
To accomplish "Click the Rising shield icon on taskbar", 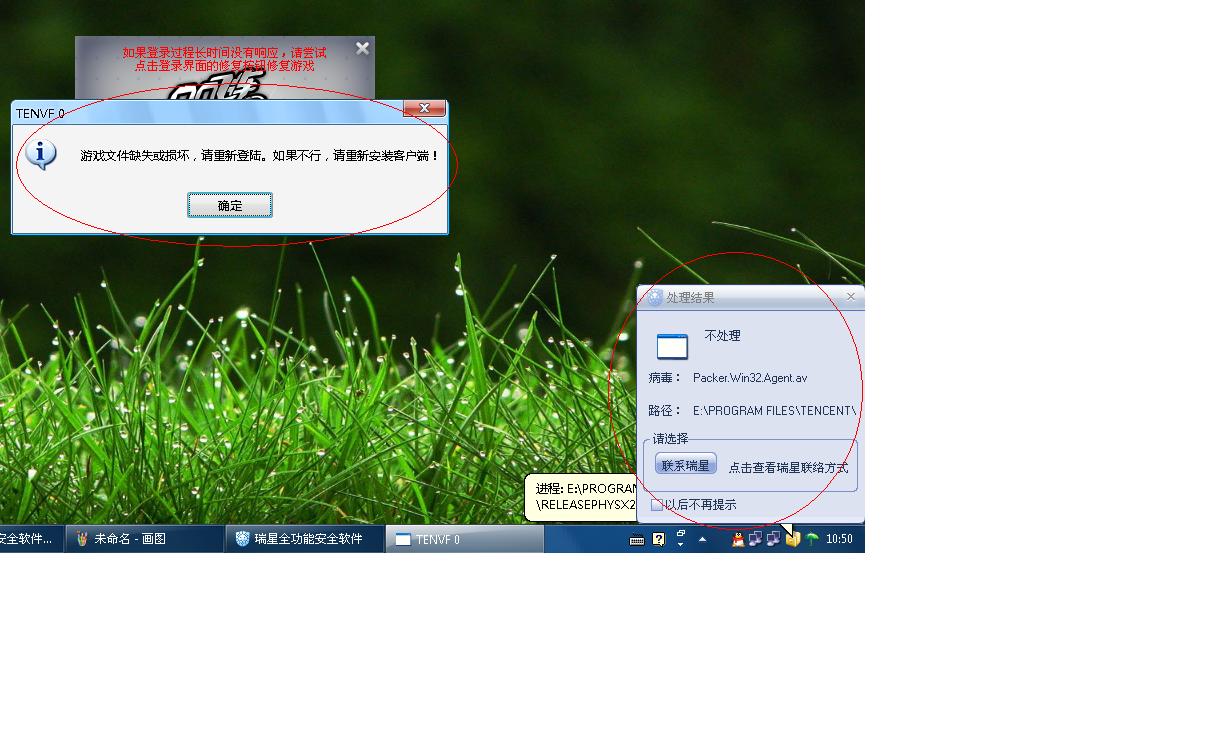I will click(242, 539).
